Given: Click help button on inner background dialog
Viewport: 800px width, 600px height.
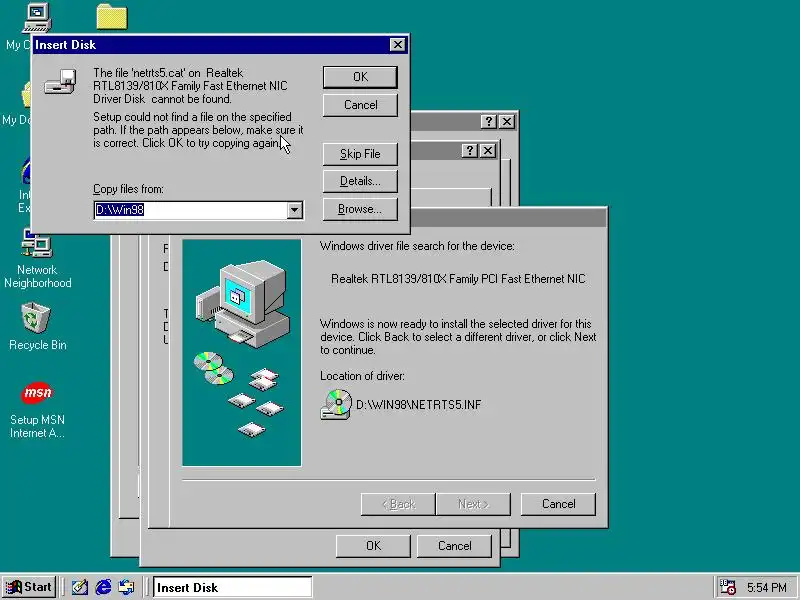Looking at the screenshot, I should pos(469,151).
